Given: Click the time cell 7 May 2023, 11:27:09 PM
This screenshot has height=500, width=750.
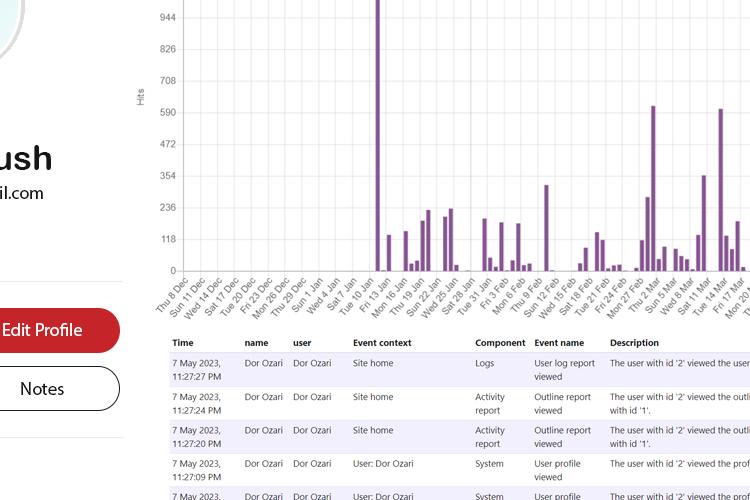Looking at the screenshot, I should pyautogui.click(x=197, y=470).
